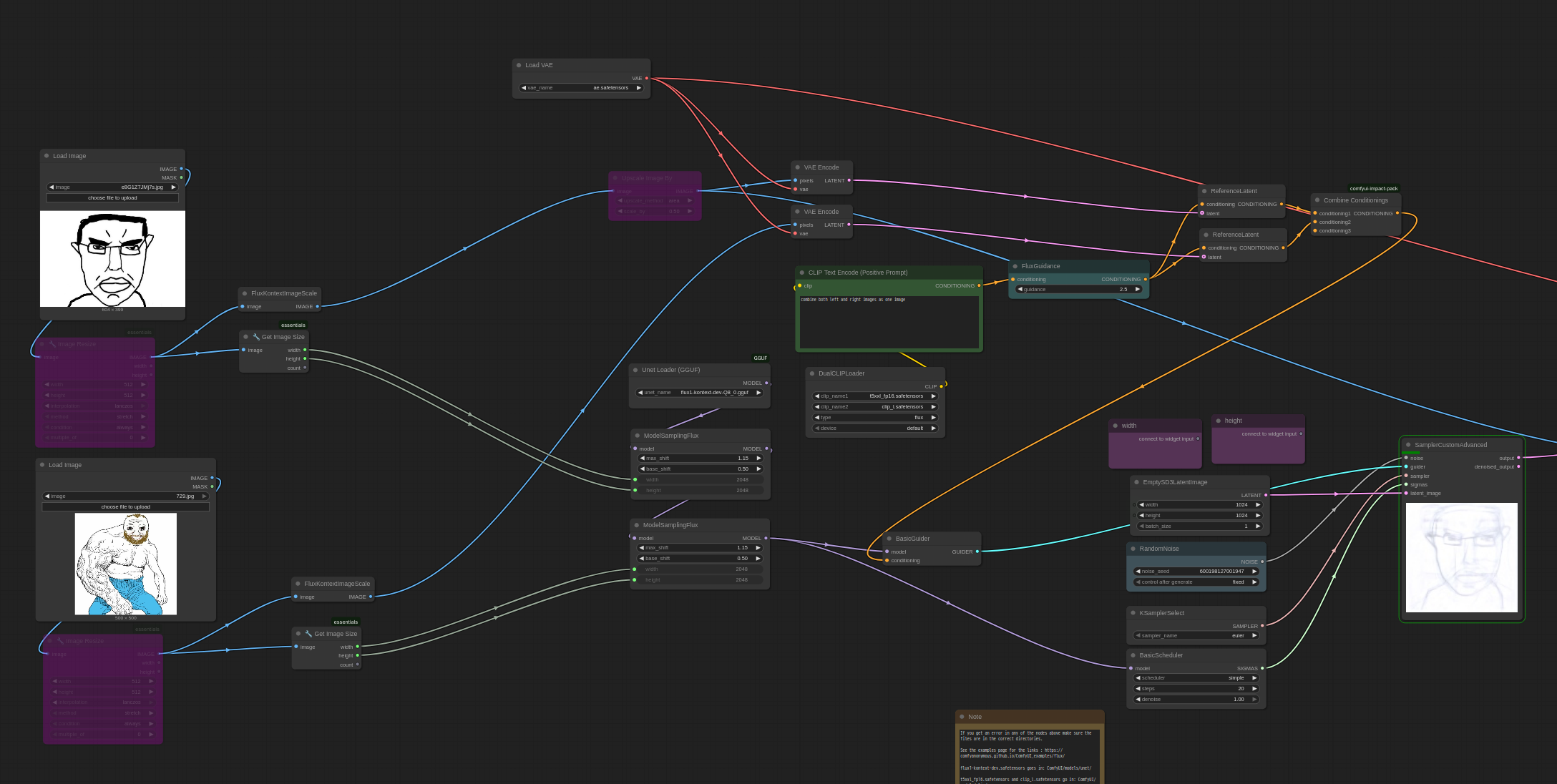The height and width of the screenshot is (784, 1557).
Task: Click the GGUF badge above Unet Loader
Action: [x=761, y=358]
